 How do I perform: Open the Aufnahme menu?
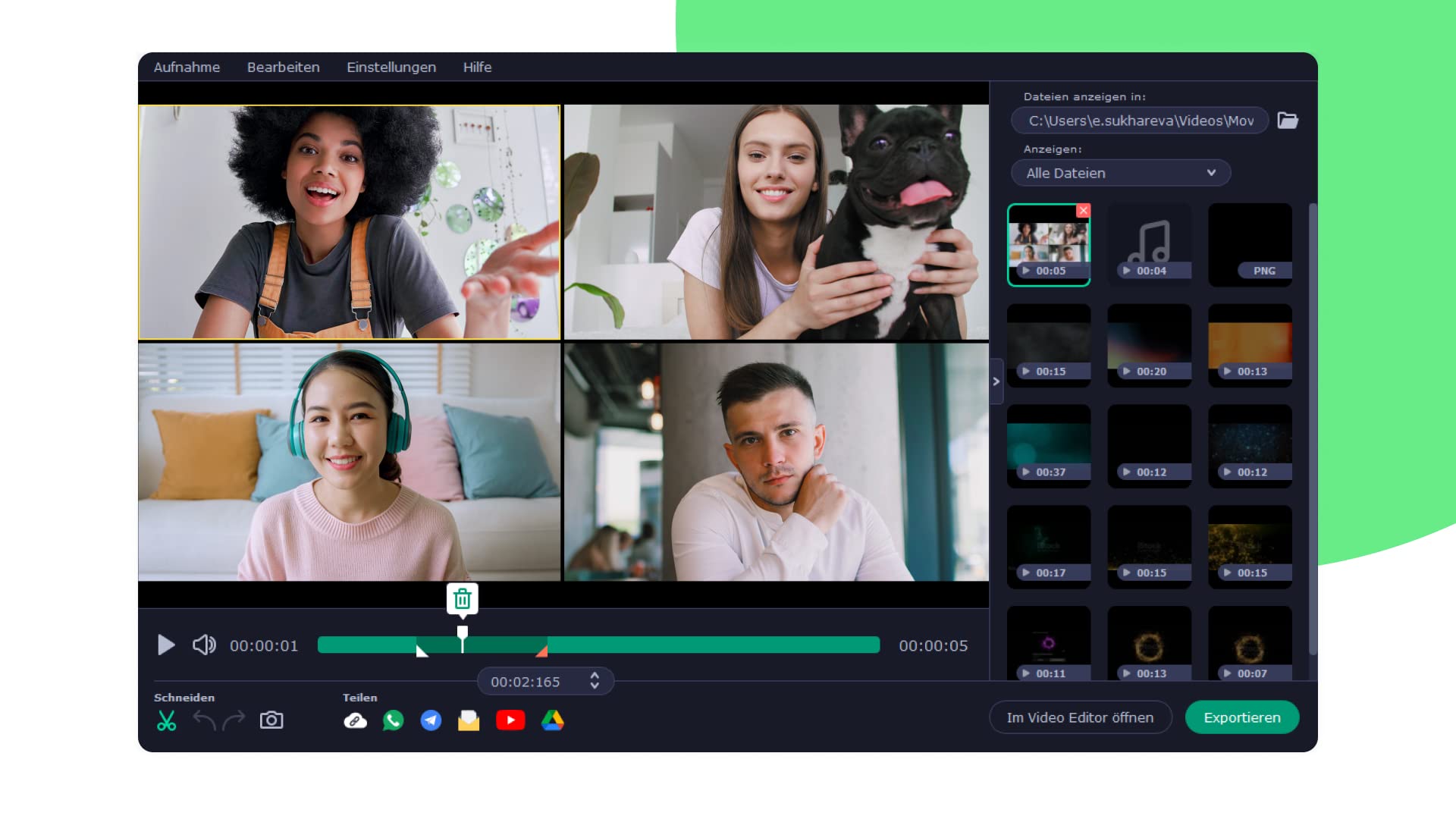[187, 67]
